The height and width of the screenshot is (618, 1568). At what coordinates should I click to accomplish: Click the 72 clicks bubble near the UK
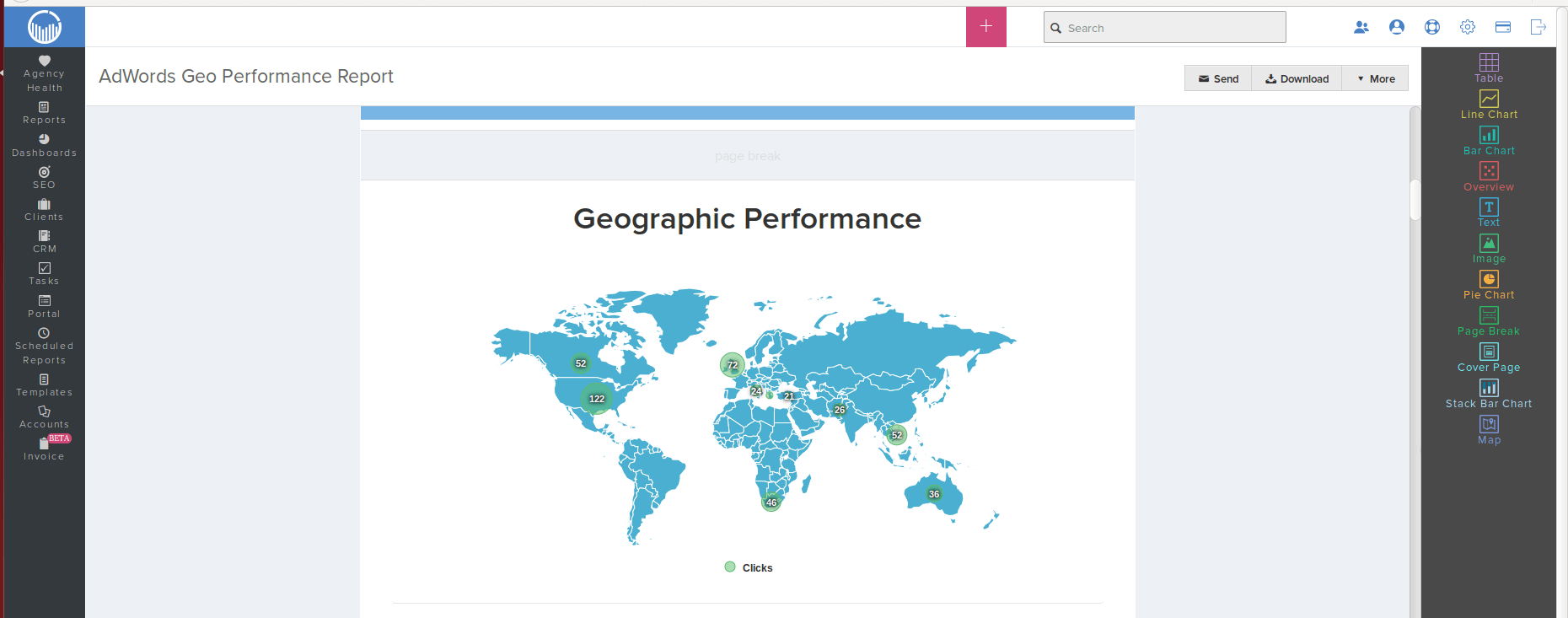[x=733, y=365]
